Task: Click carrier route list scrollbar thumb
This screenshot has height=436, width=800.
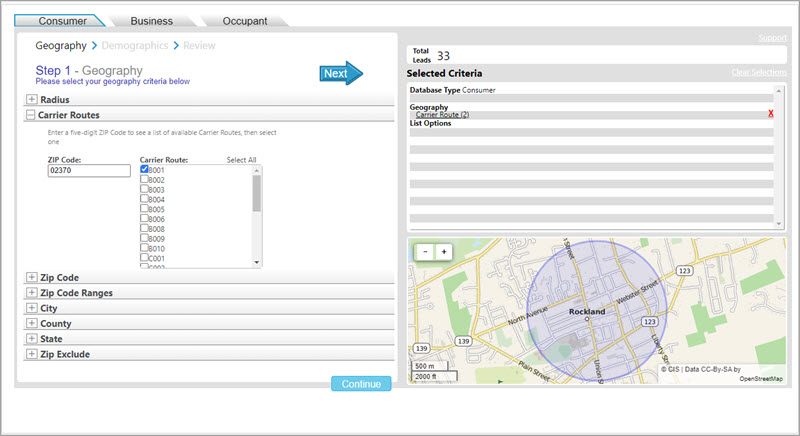Action: pyautogui.click(x=257, y=193)
